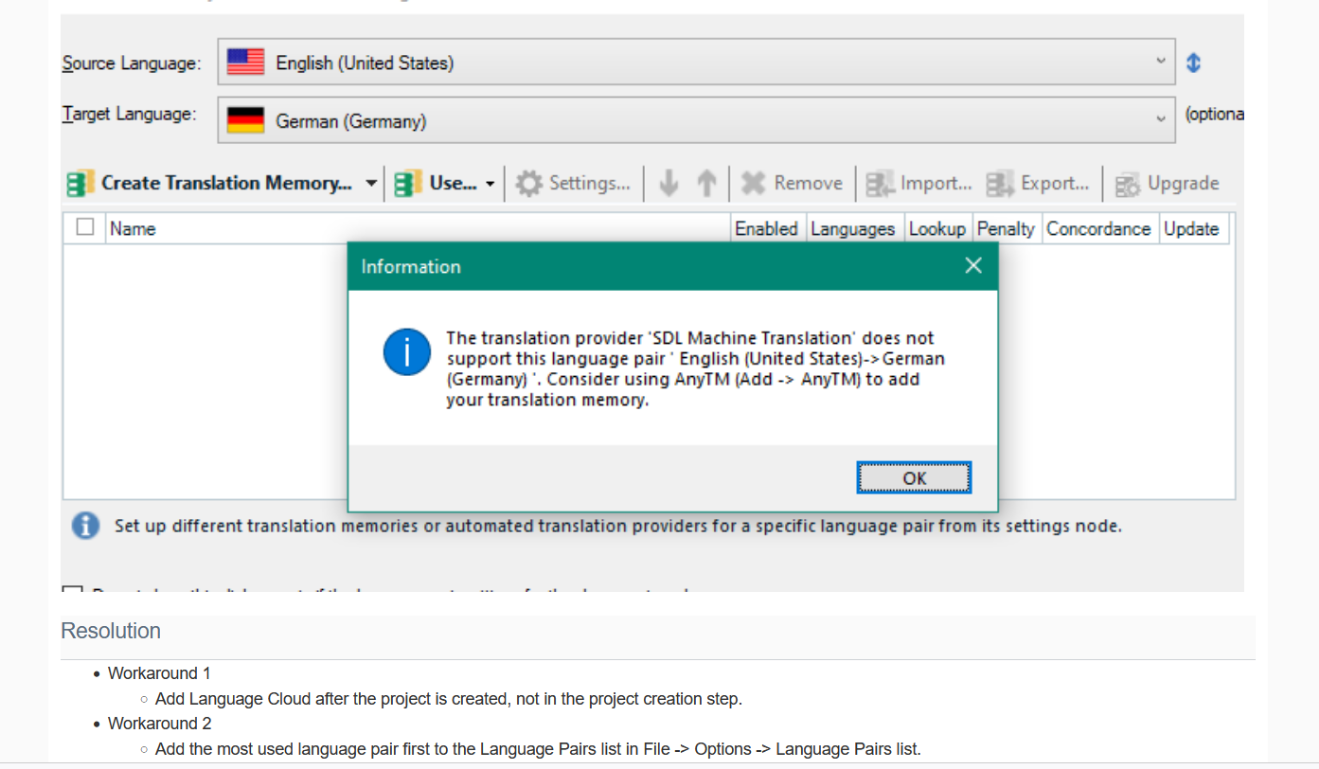Click the move up arrow icon
This screenshot has height=769, width=1319.
[707, 183]
